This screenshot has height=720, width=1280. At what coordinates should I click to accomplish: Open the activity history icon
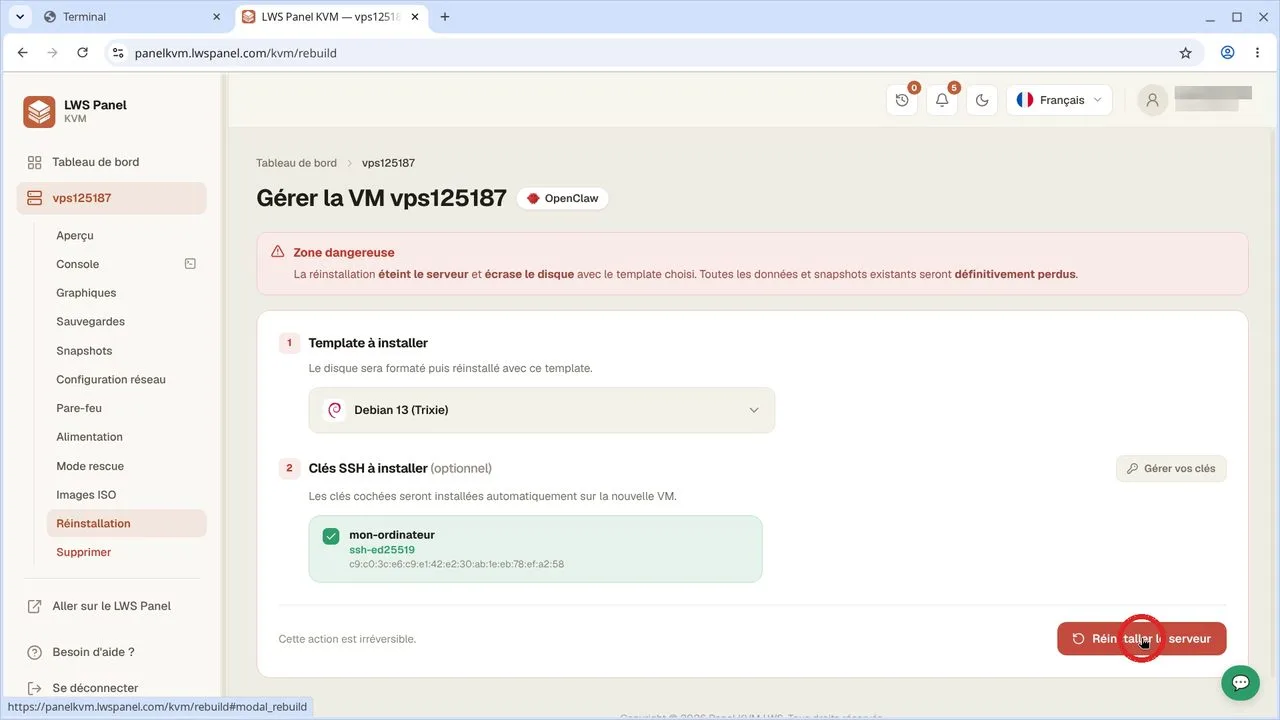point(902,100)
